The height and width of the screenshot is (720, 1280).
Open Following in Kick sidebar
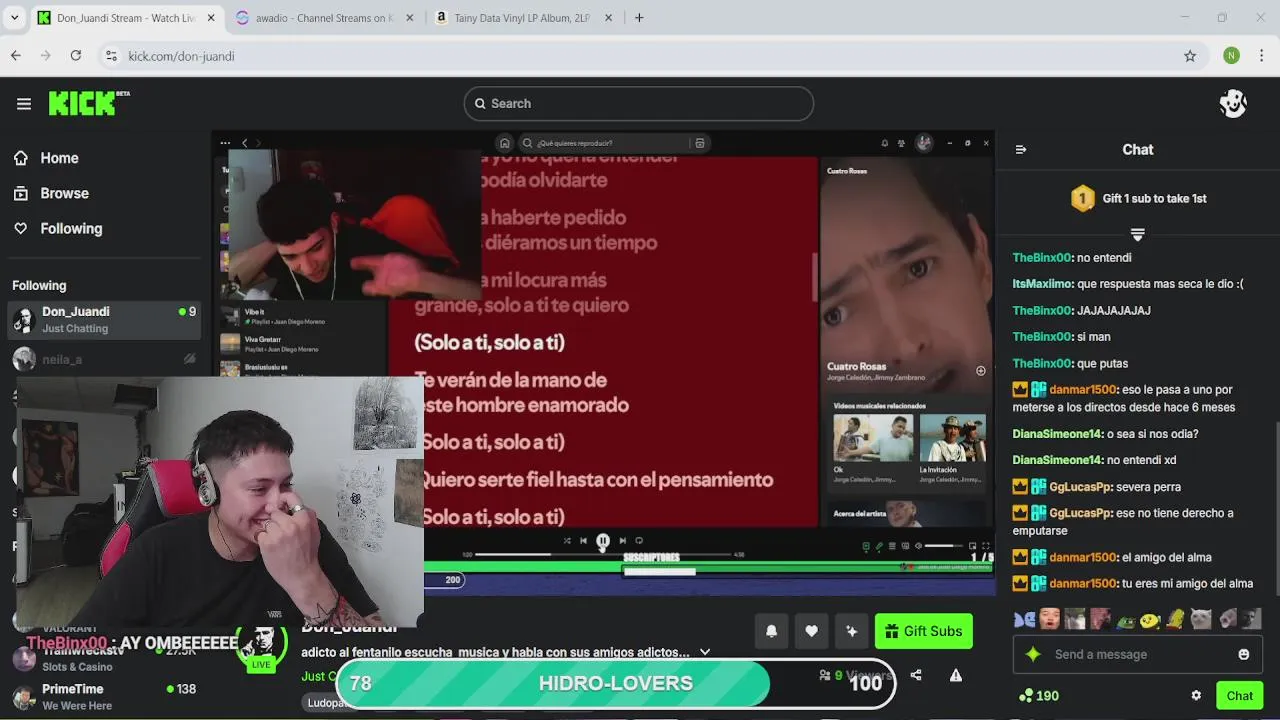point(58,229)
